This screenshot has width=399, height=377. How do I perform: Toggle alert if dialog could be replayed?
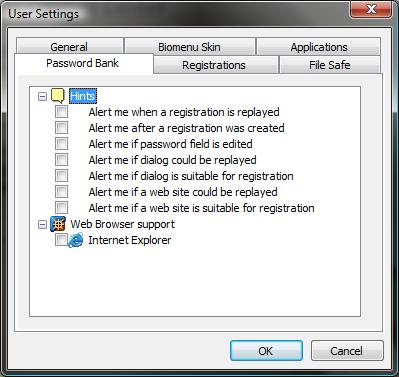[62, 160]
